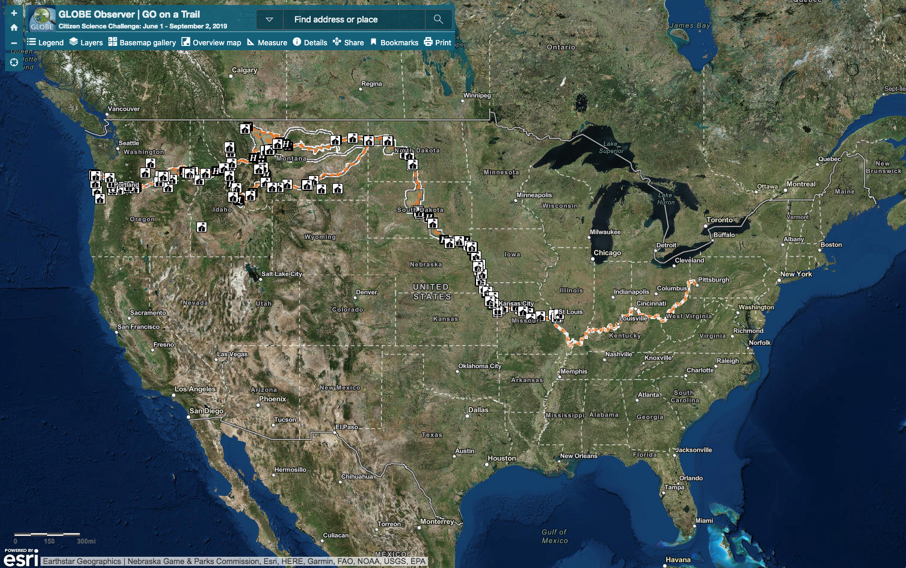Image resolution: width=906 pixels, height=568 pixels.
Task: Click the Dallas city label
Action: click(478, 410)
